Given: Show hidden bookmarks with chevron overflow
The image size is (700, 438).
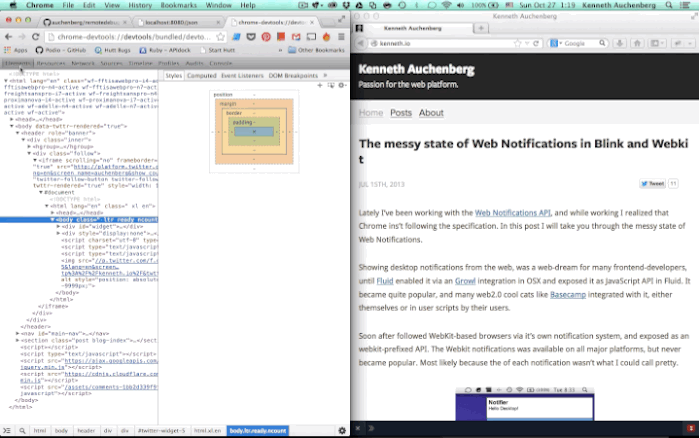Looking at the screenshot, I should pos(280,50).
